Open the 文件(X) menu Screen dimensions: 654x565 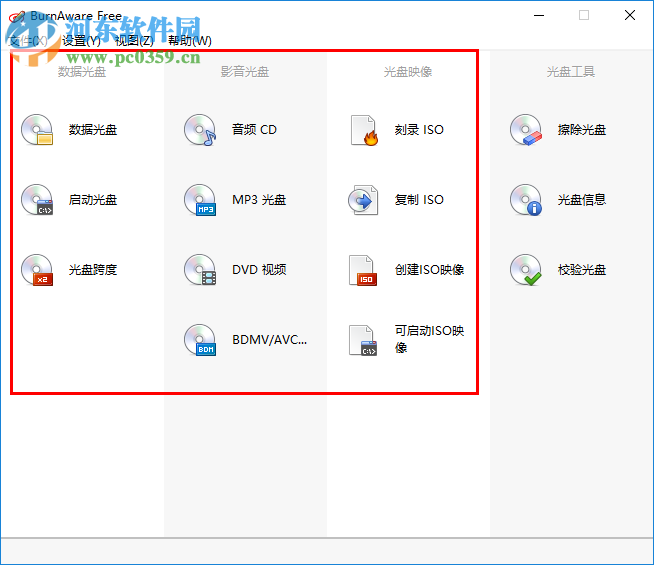click(28, 41)
